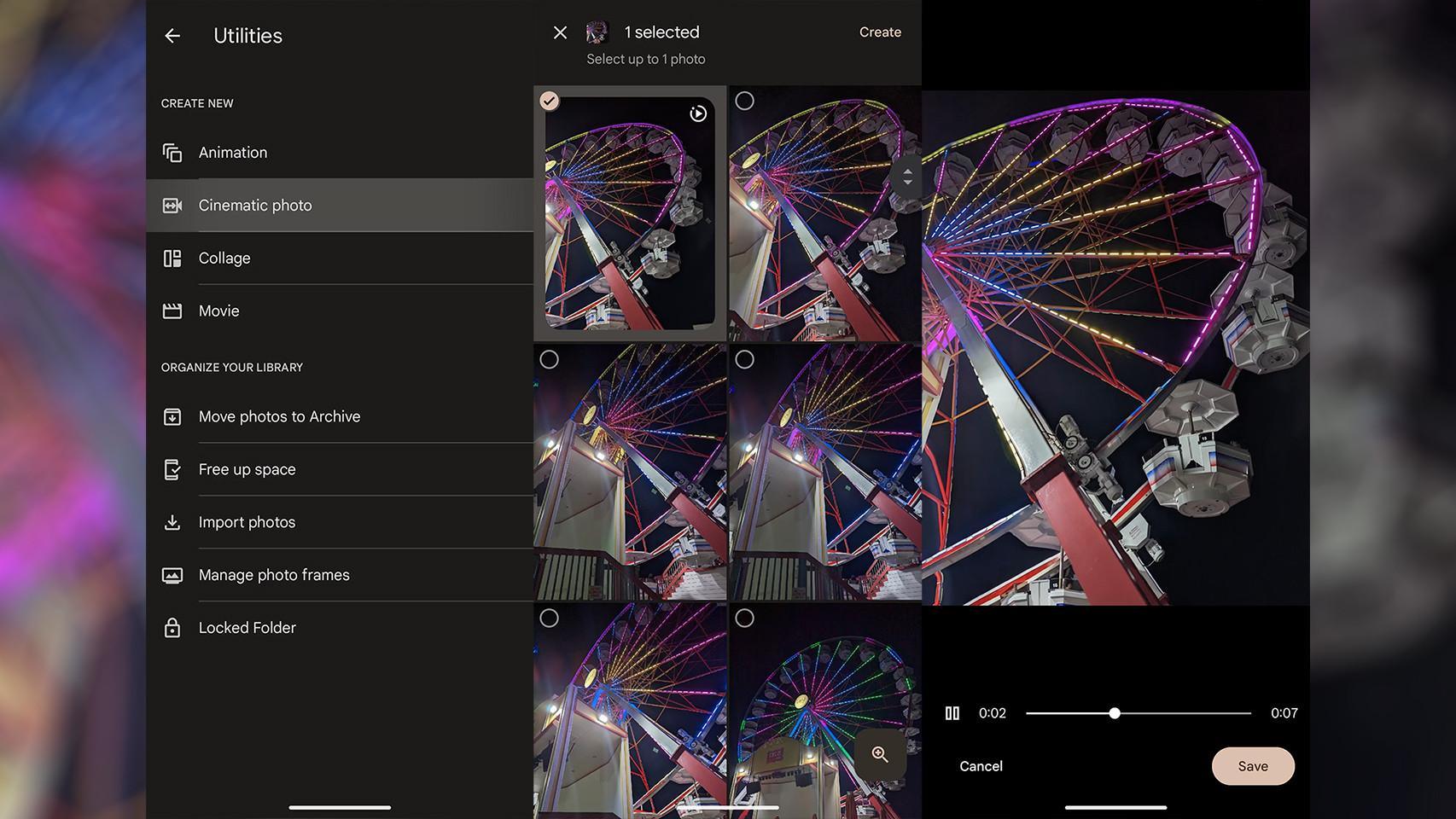
Task: Choose Move photos to Archive
Action: tap(340, 417)
